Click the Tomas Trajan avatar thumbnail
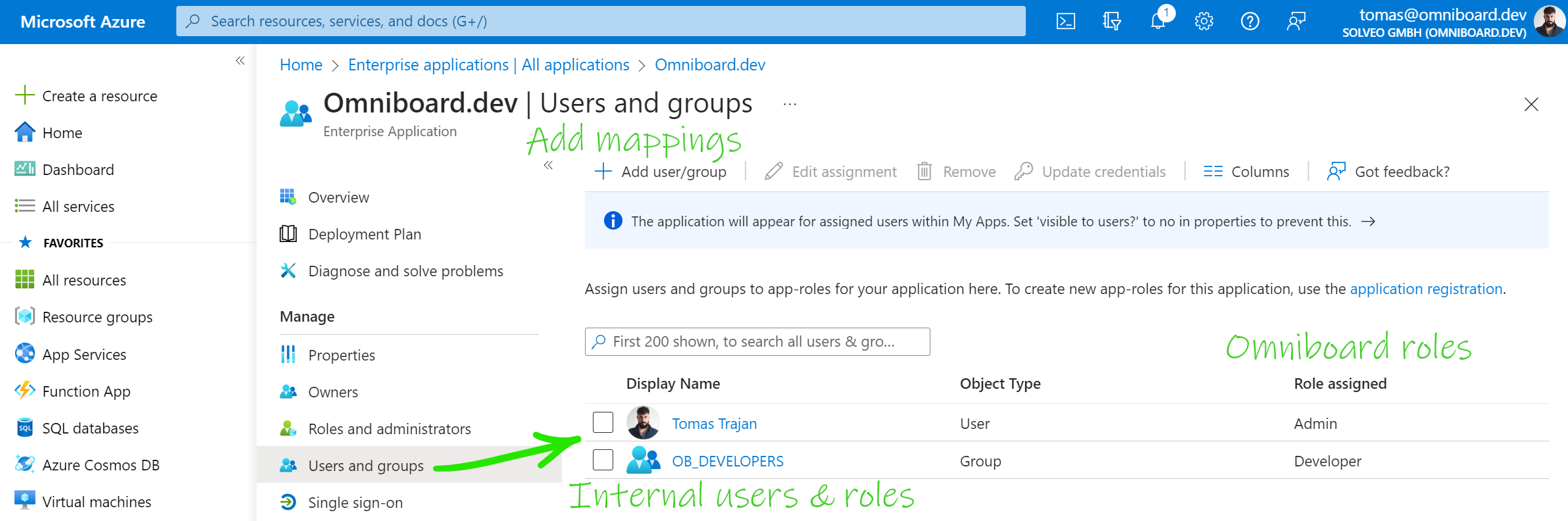The width and height of the screenshot is (1568, 521). pos(643,422)
